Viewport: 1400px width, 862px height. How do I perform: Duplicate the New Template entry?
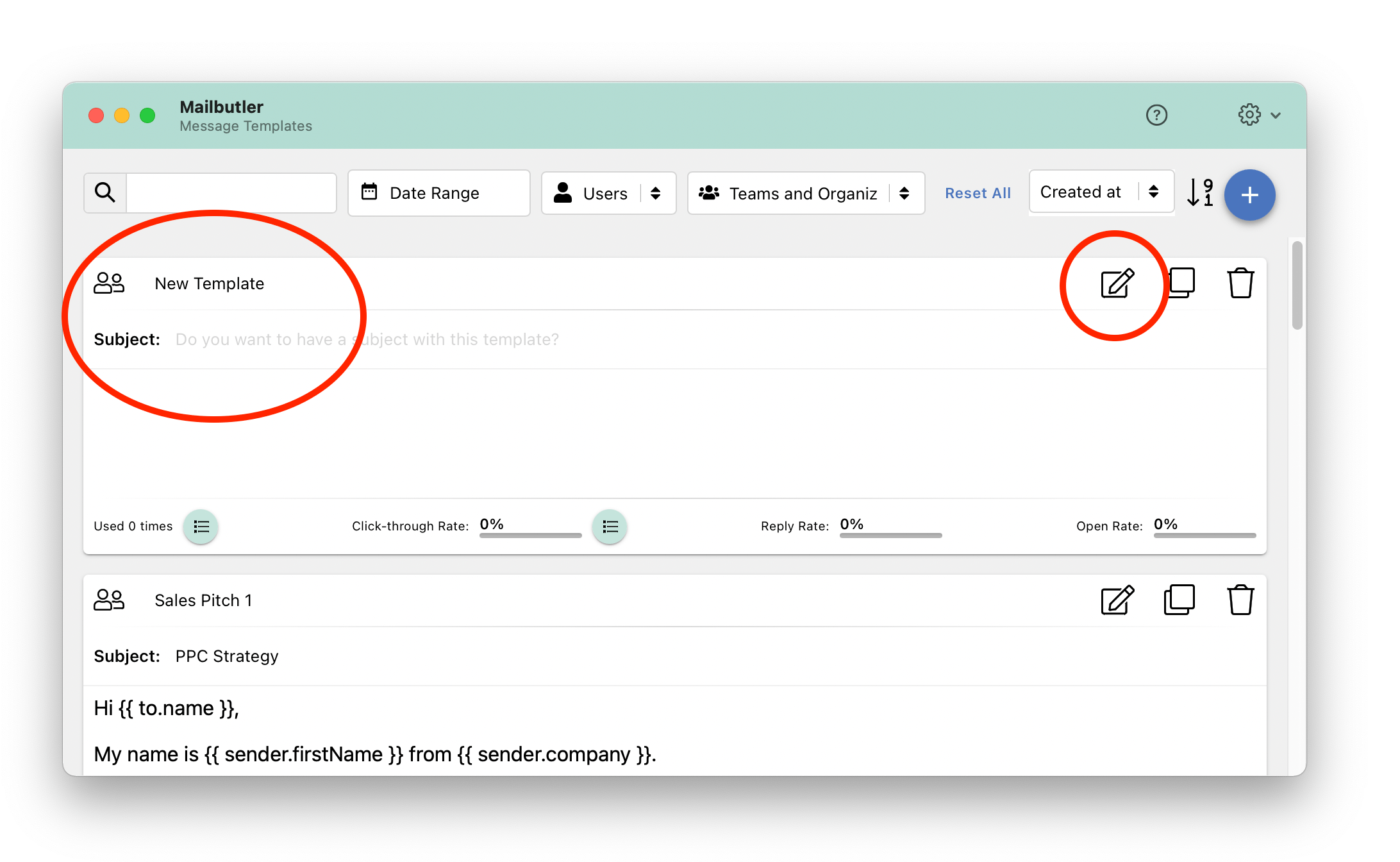[1181, 283]
